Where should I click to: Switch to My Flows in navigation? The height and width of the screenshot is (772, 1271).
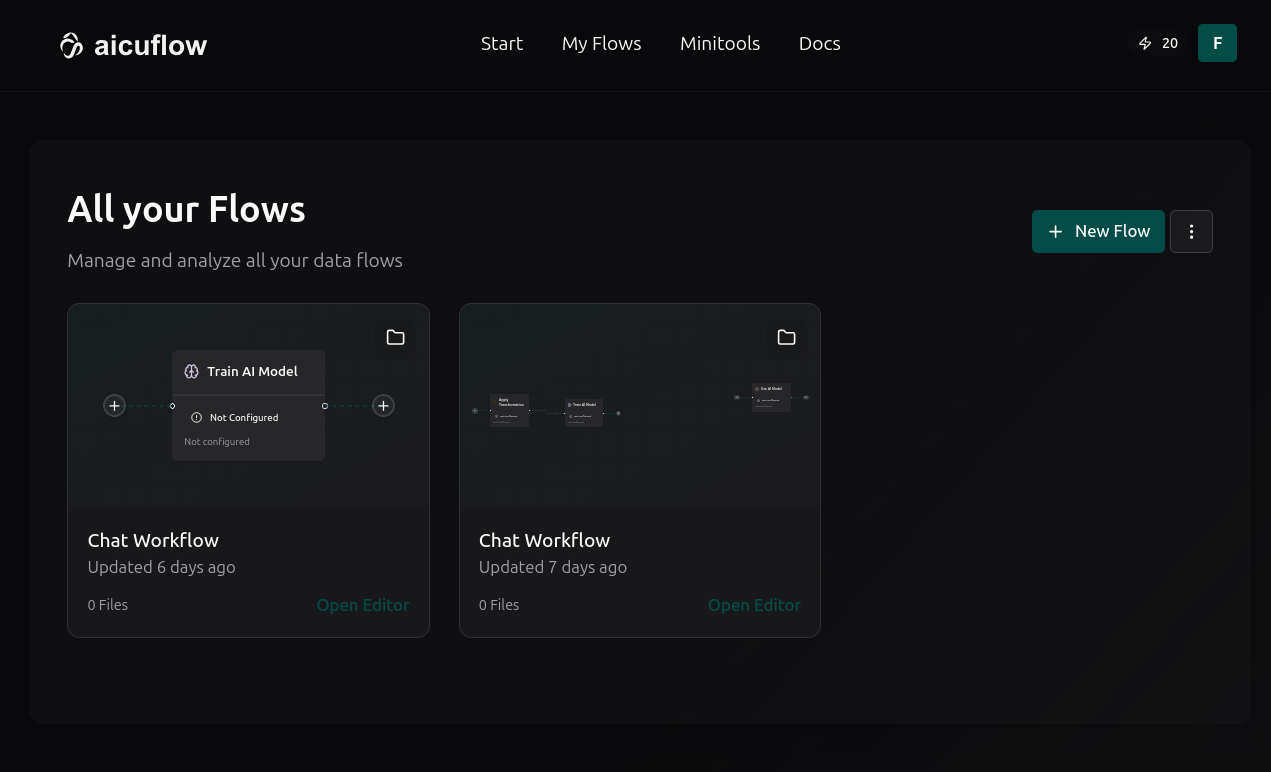(601, 44)
